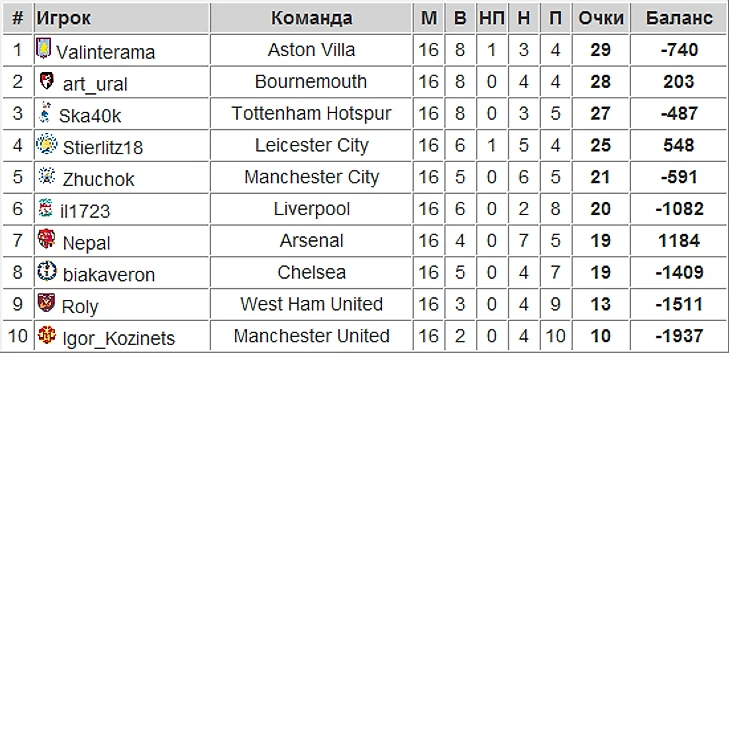Click the Aston Villa crest icon
This screenshot has height=742, width=730.
click(44, 48)
